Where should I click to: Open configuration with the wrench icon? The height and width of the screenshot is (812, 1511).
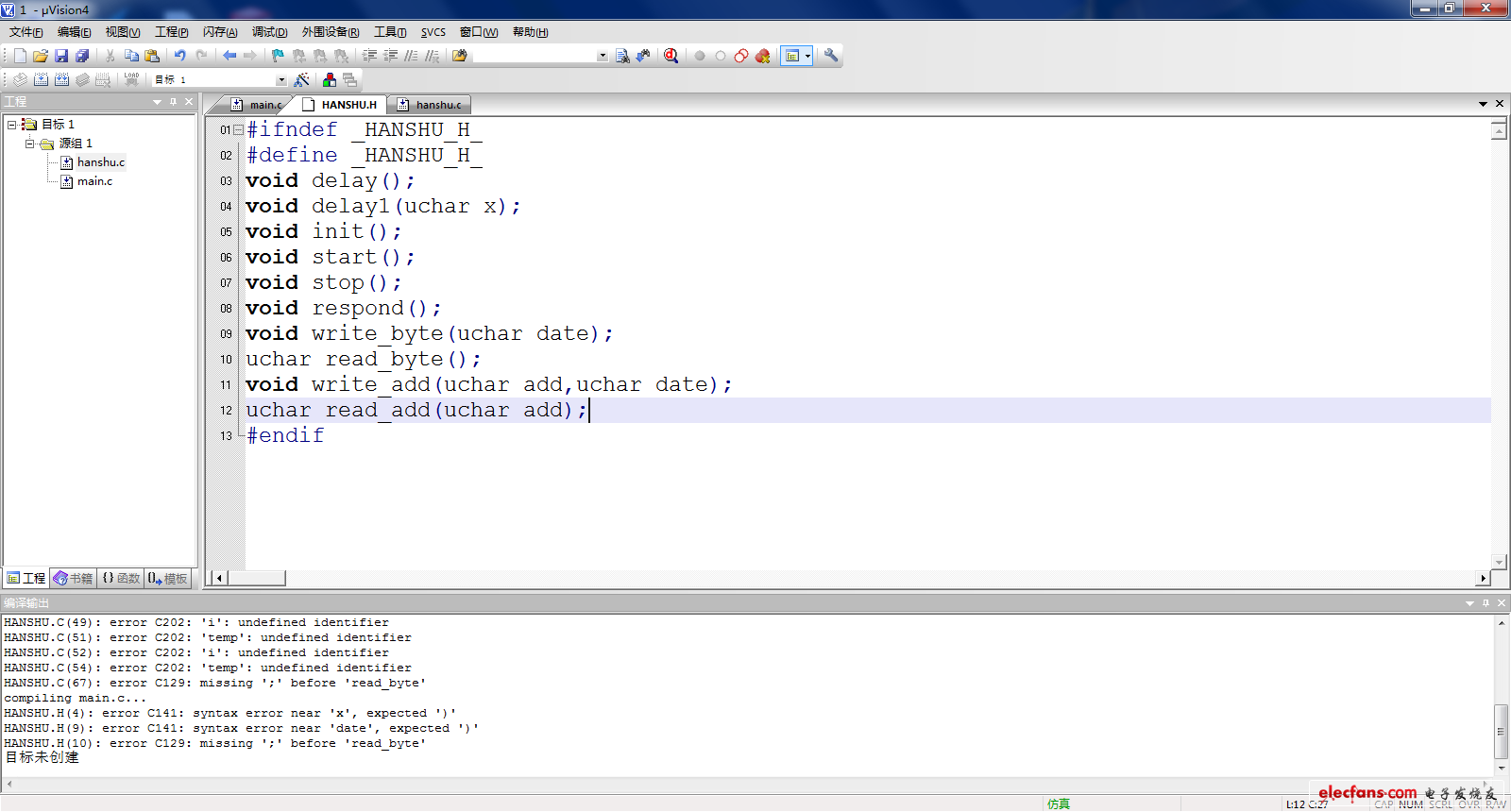831,56
